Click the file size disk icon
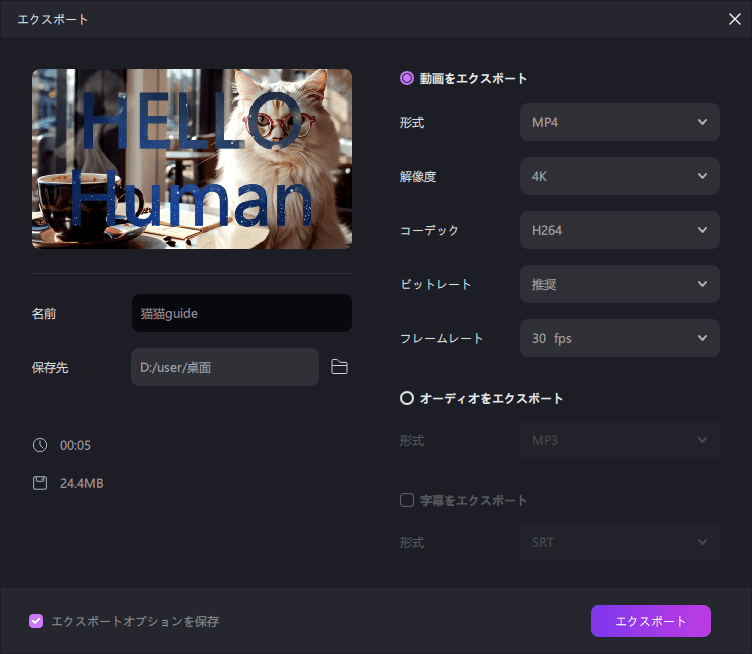The width and height of the screenshot is (752, 654). [x=40, y=483]
